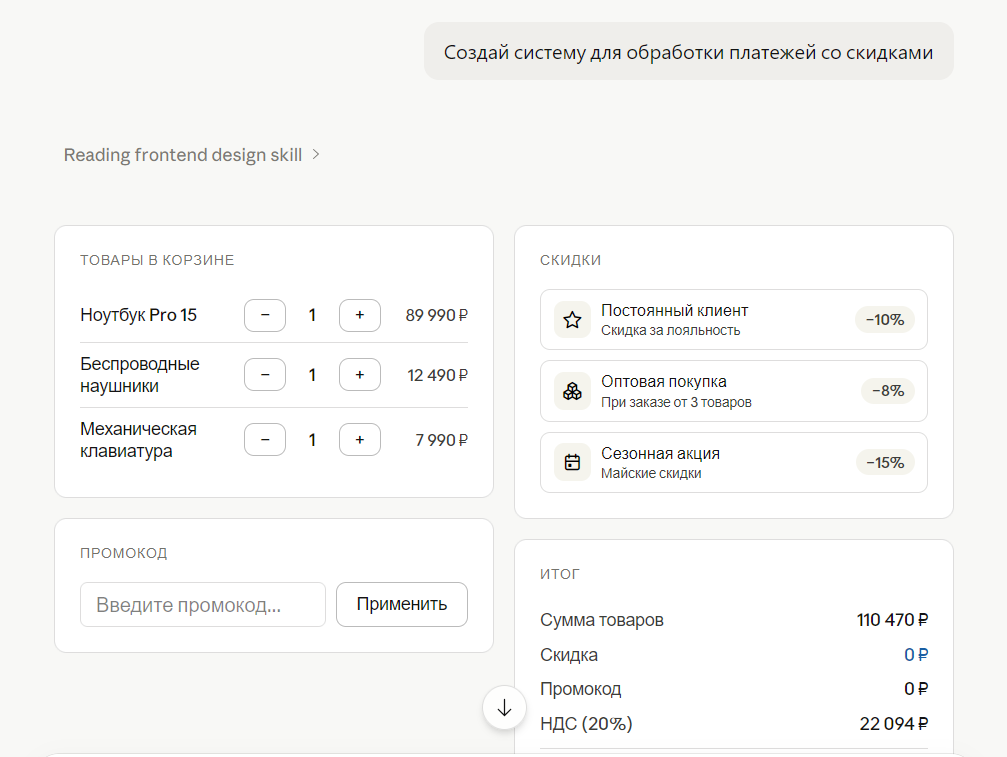
Task: Click the Применить promo code button
Action: point(402,604)
